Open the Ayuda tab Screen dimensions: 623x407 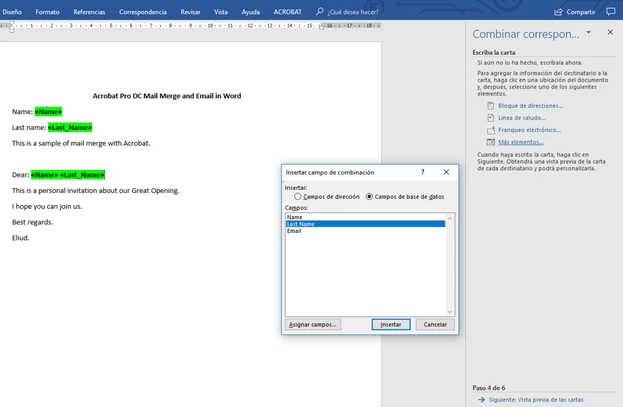click(250, 12)
